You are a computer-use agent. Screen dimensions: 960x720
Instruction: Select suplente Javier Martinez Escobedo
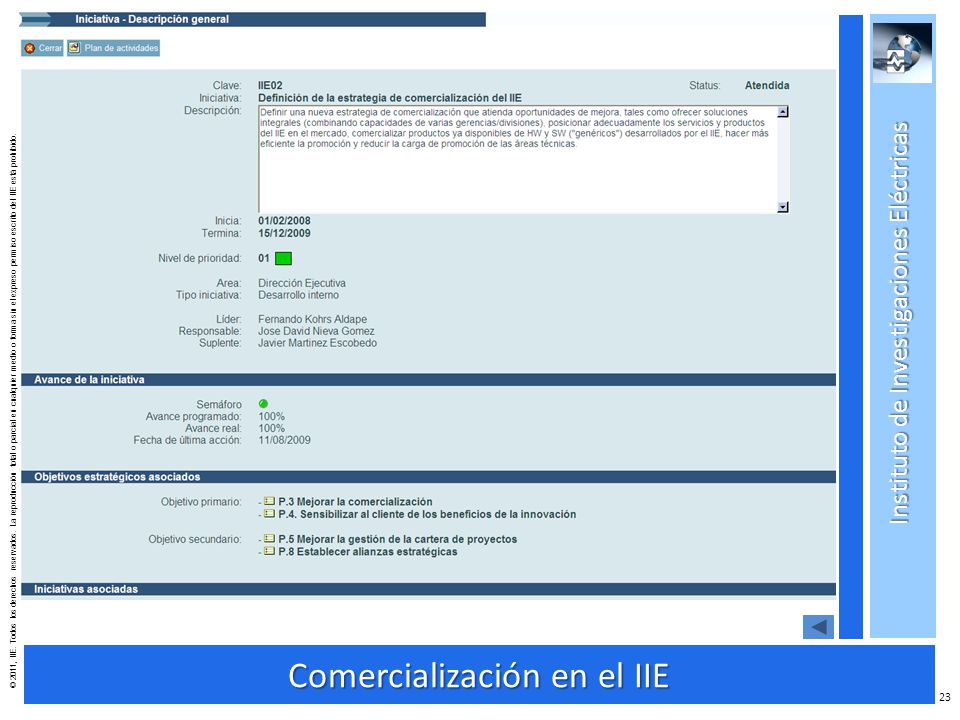(x=317, y=343)
